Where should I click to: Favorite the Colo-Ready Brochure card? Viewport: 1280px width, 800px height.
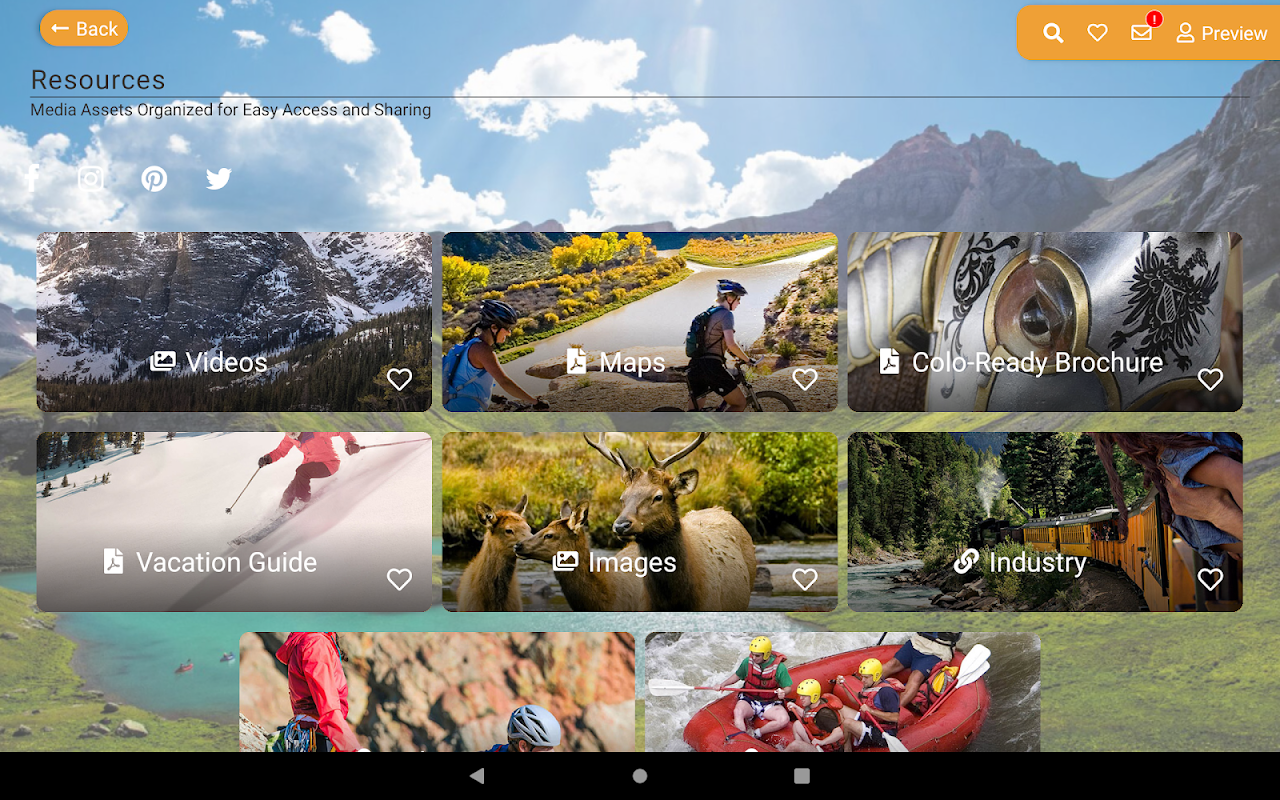(x=1210, y=379)
